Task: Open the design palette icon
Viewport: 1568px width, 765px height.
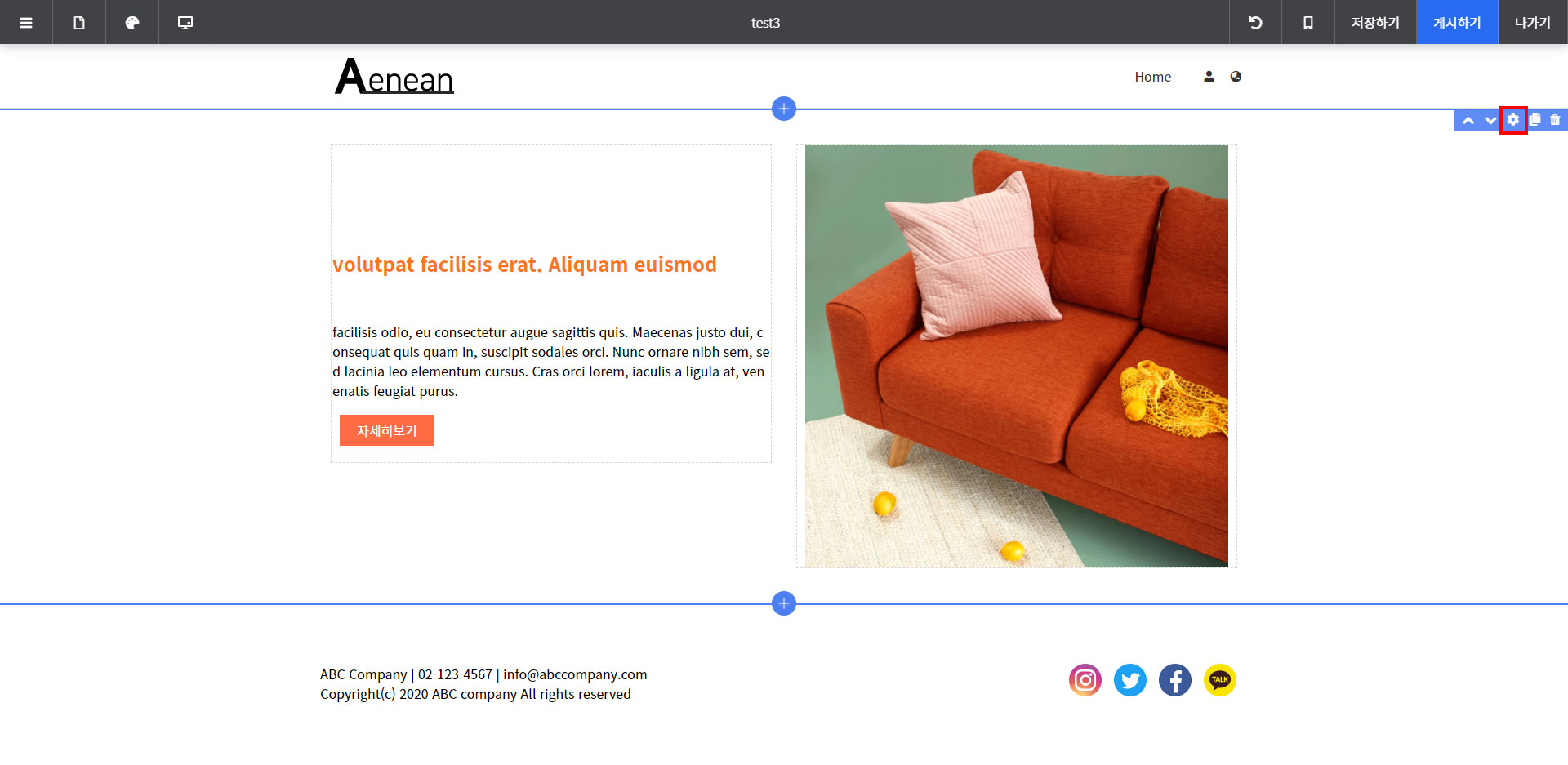Action: click(132, 22)
